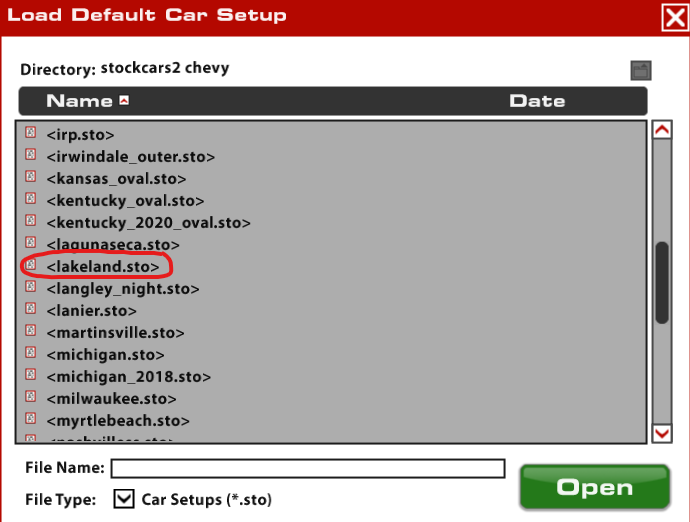Select the kentucky_2020_oval.sto setup
The width and height of the screenshot is (690, 522).
coord(148,223)
